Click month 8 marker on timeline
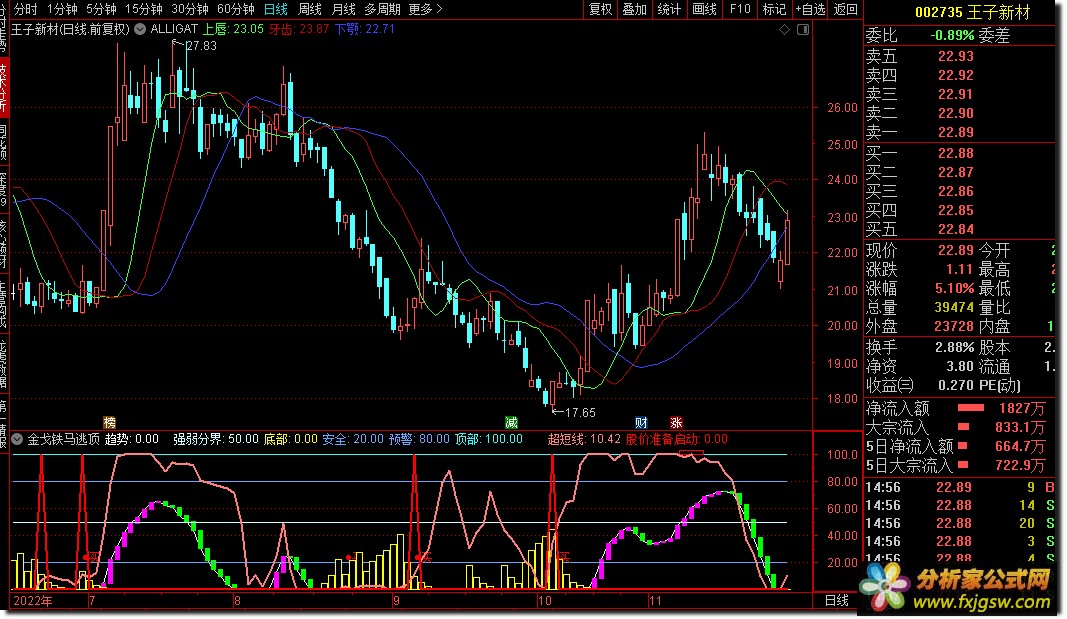 (x=237, y=601)
